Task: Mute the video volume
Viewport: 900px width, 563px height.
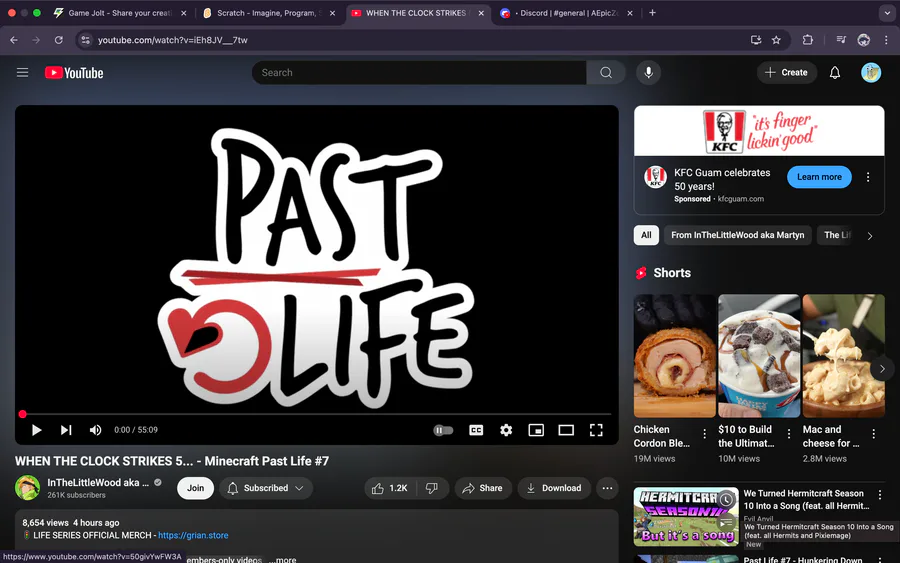Action: click(x=95, y=430)
